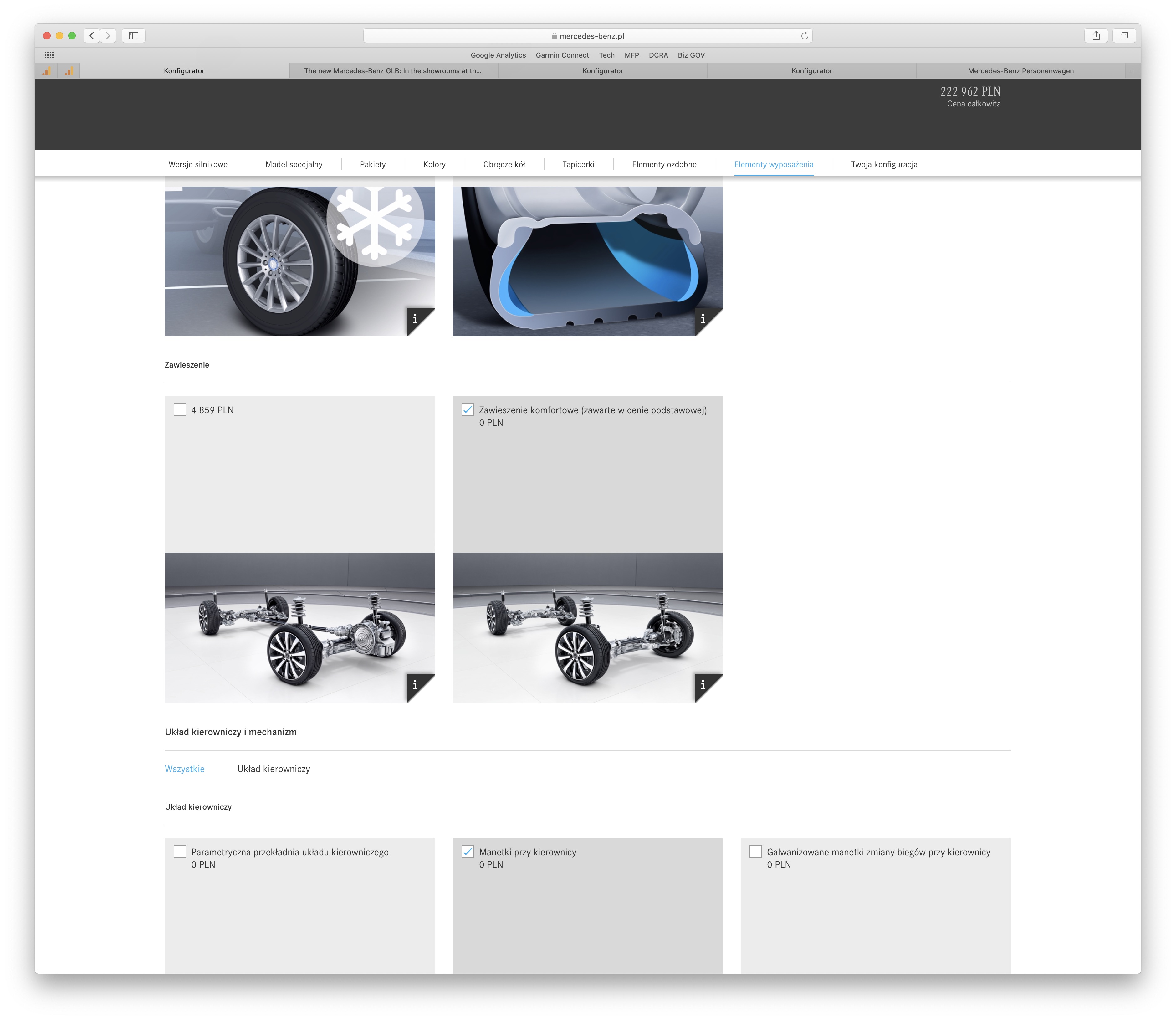Switch to the middle Konfigurator tab
Image resolution: width=1176 pixels, height=1020 pixels.
point(602,71)
